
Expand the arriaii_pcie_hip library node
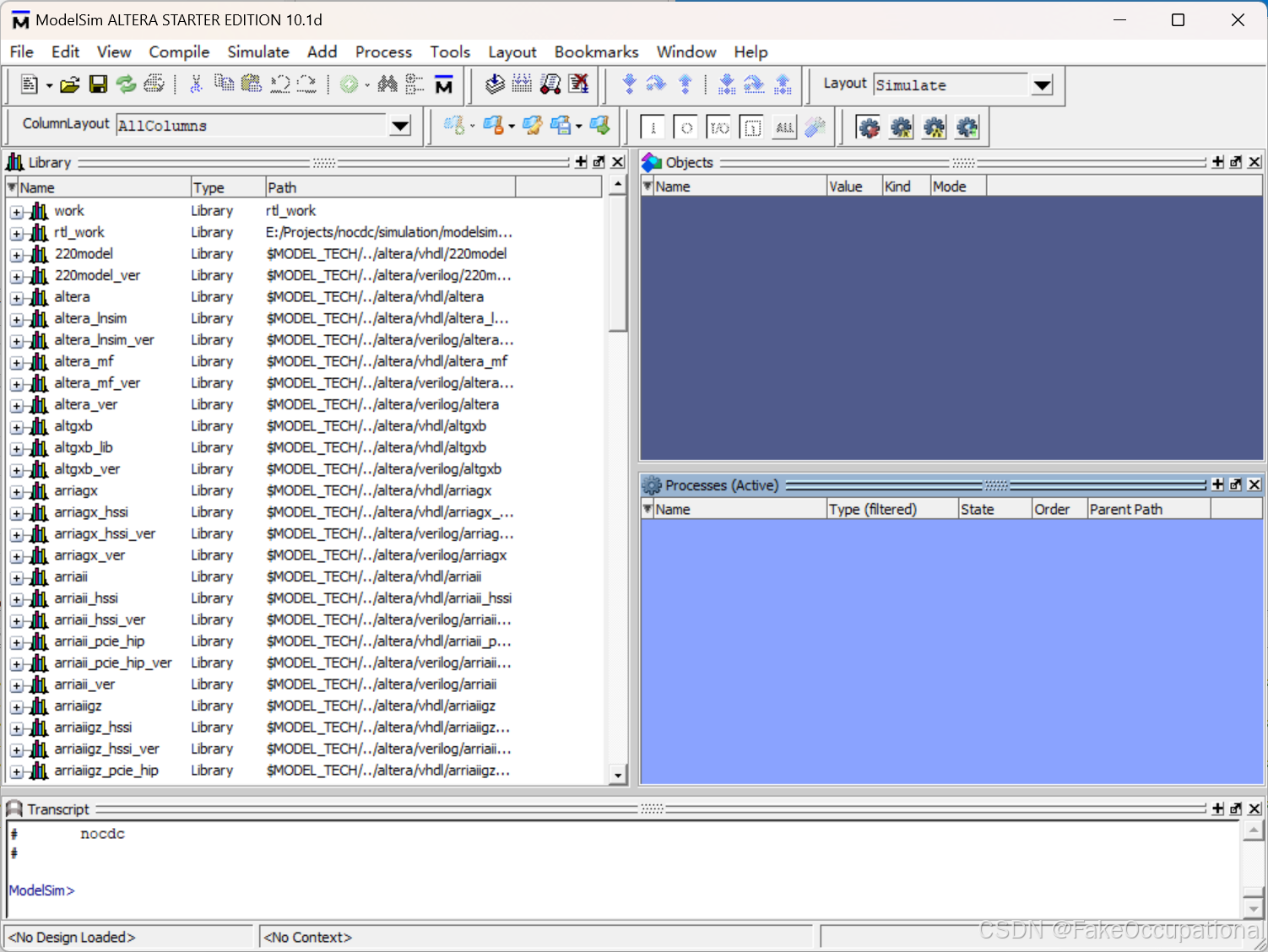pos(17,643)
